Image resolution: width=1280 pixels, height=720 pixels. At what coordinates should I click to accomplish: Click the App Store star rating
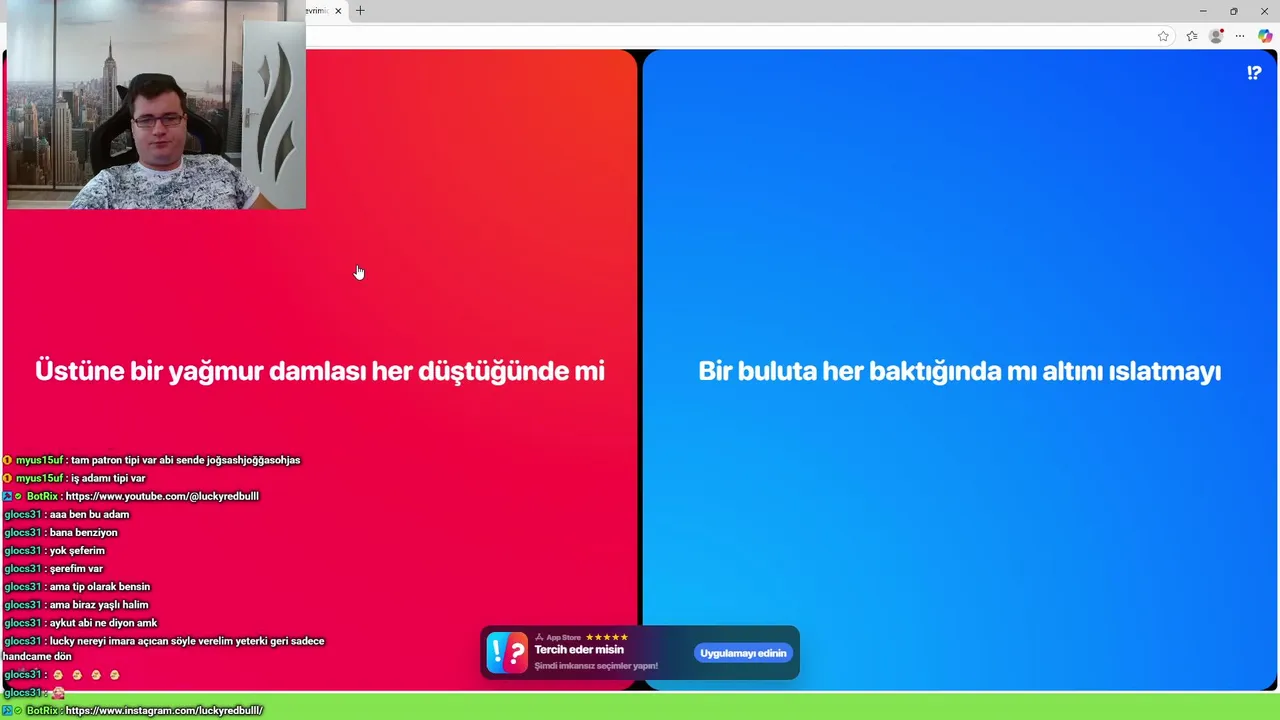click(607, 637)
